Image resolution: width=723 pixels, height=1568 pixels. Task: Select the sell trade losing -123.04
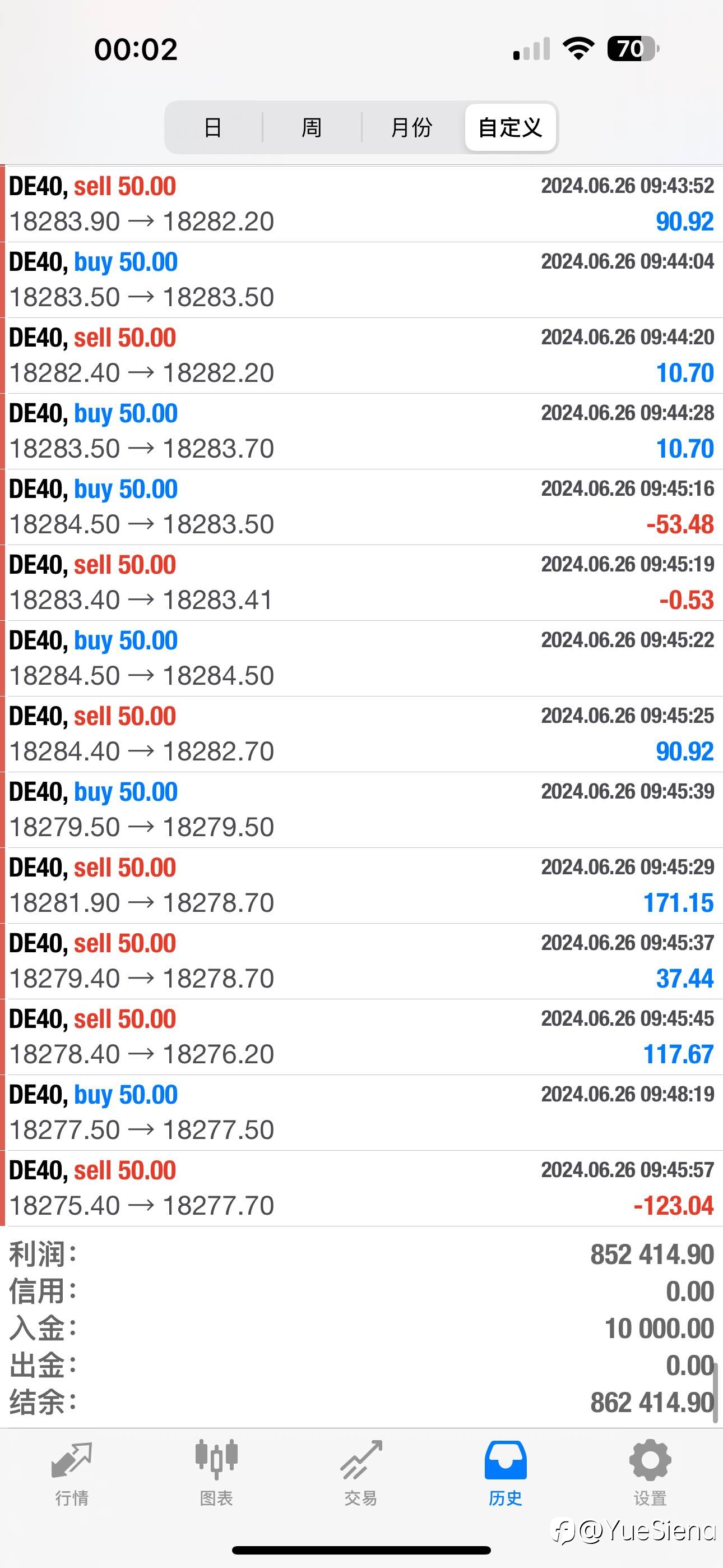click(361, 1188)
